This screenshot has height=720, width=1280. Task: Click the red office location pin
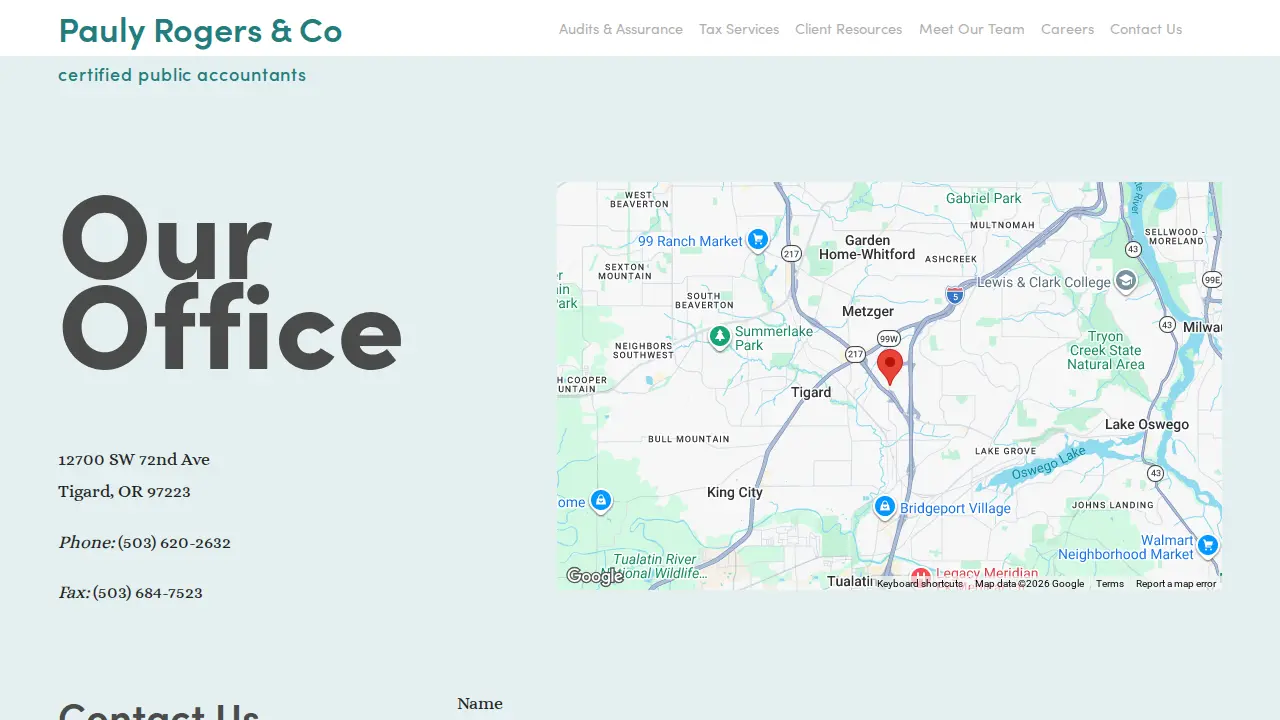coord(890,367)
